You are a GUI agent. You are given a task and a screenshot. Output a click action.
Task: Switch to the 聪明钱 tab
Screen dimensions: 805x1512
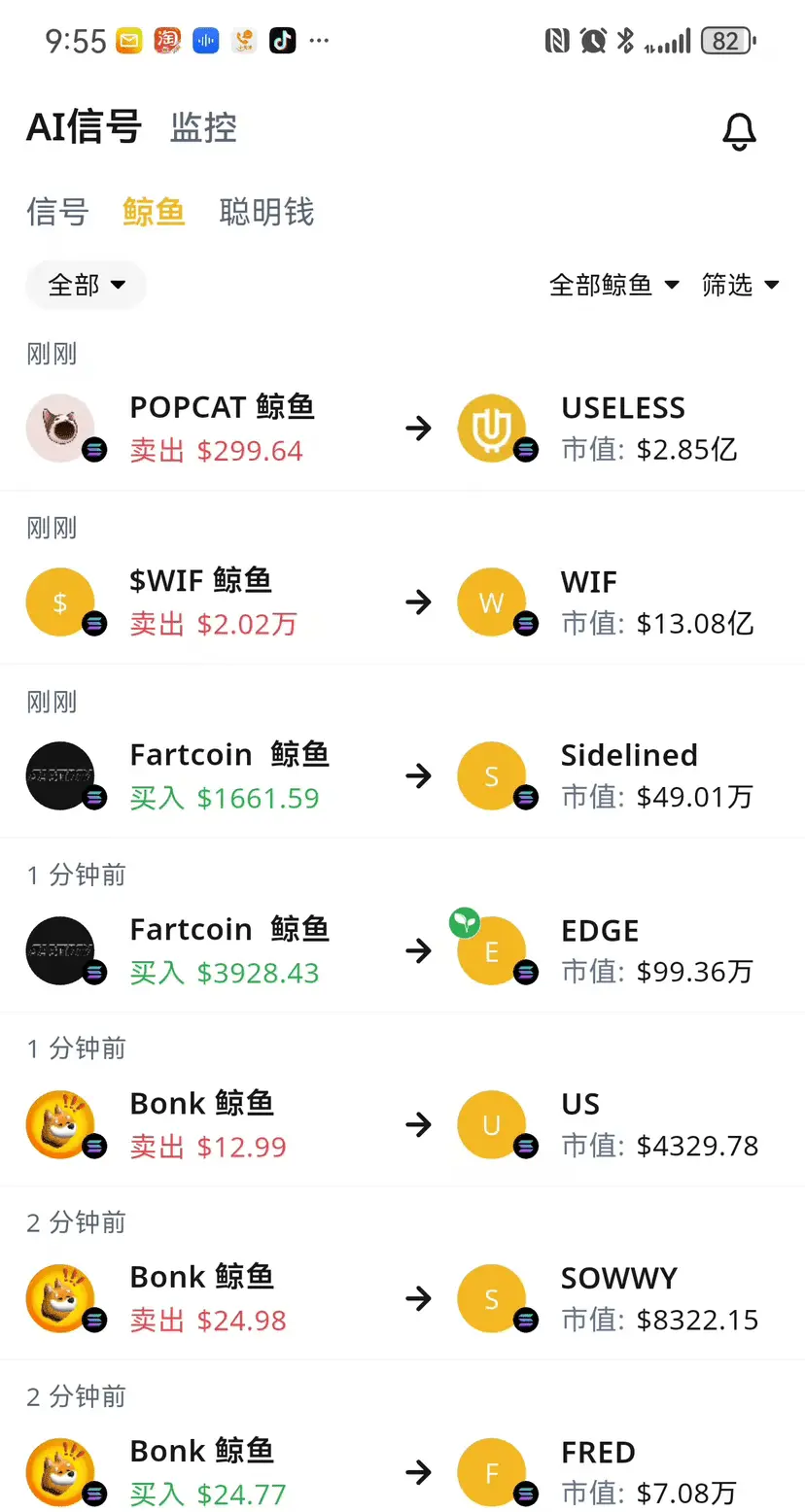(266, 212)
